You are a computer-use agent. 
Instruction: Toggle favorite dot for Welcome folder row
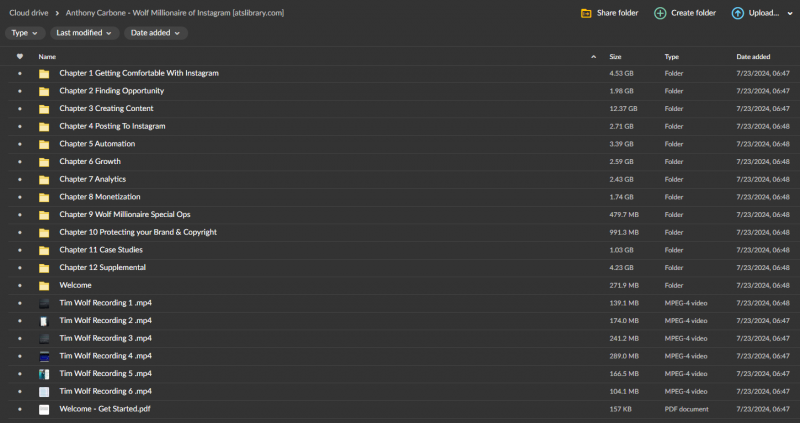click(20, 285)
